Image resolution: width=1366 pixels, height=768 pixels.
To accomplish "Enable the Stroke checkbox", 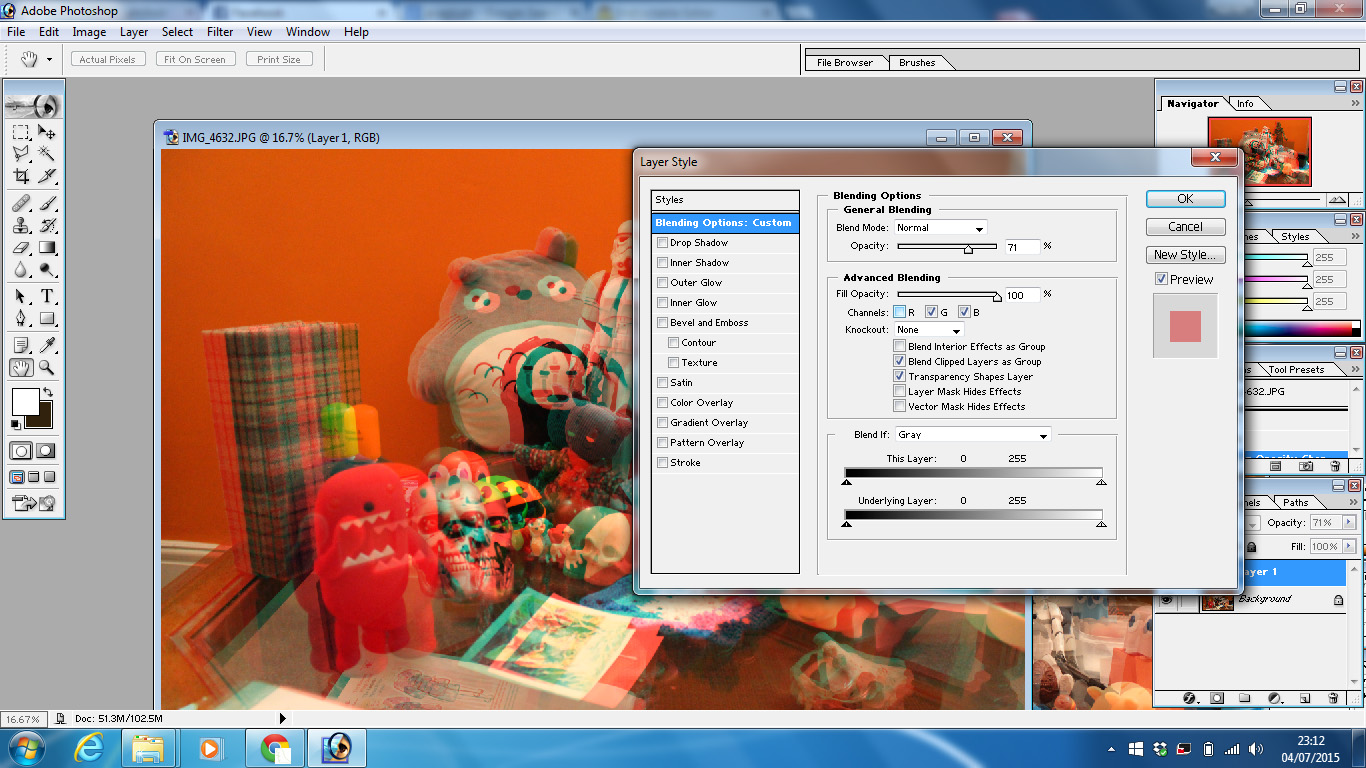I will [662, 463].
